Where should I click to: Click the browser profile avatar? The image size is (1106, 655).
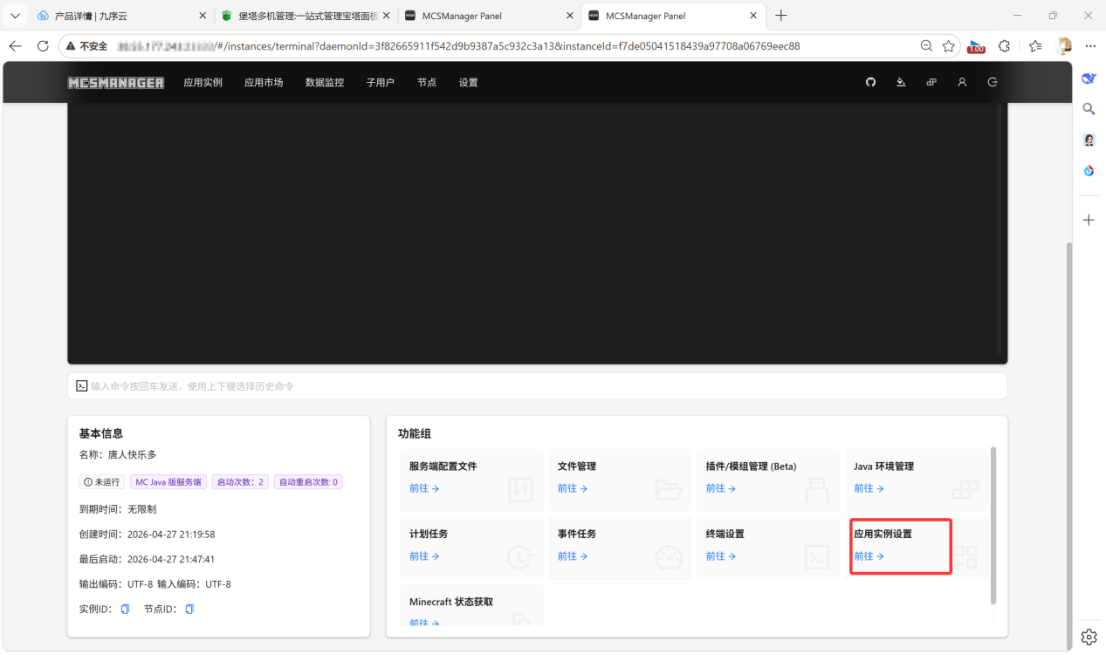coord(1063,46)
